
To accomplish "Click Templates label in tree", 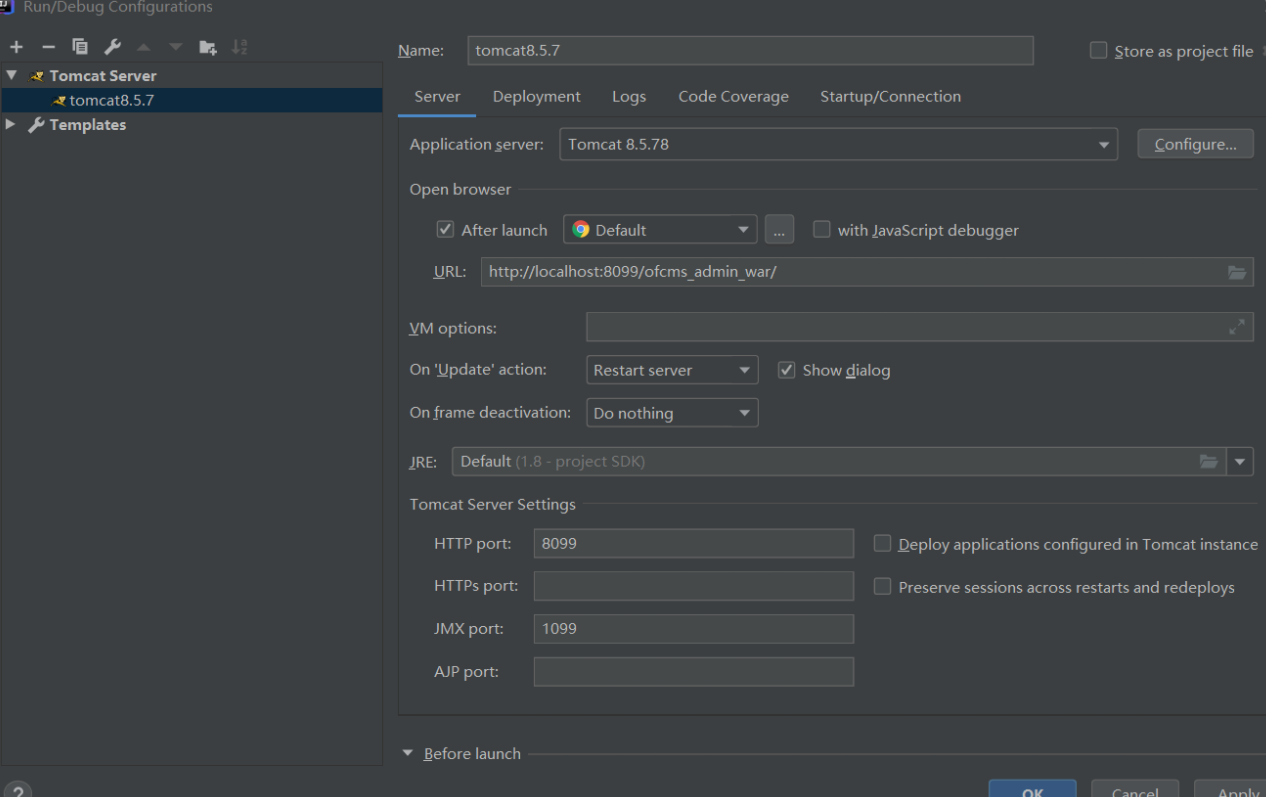I will (88, 125).
